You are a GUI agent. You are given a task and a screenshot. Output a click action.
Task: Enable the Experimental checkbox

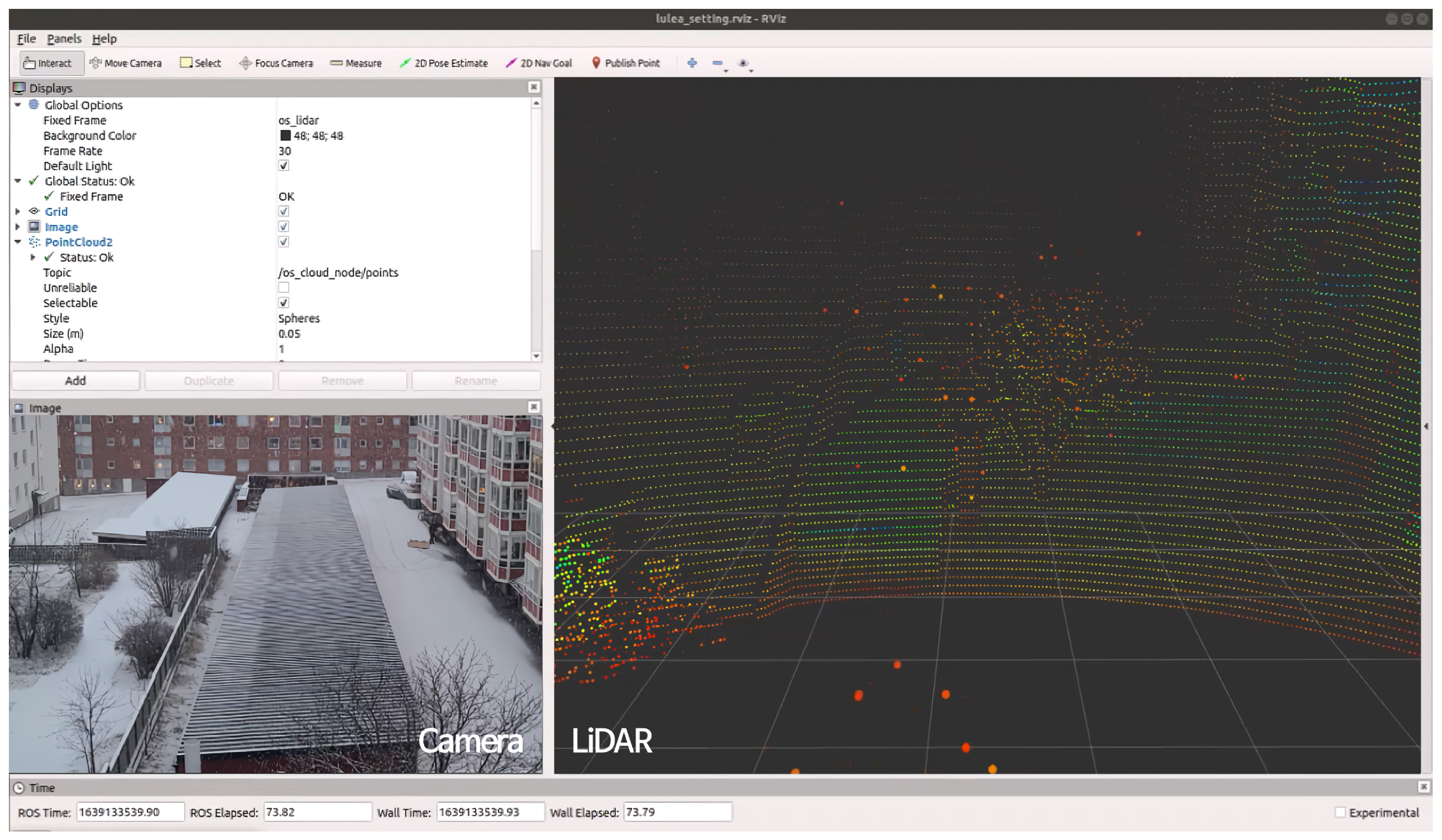tap(1340, 813)
